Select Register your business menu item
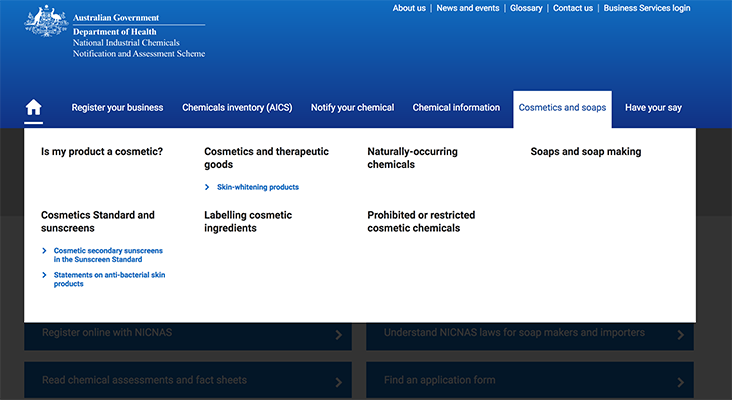Viewport: 732px width, 400px height. [x=117, y=108]
